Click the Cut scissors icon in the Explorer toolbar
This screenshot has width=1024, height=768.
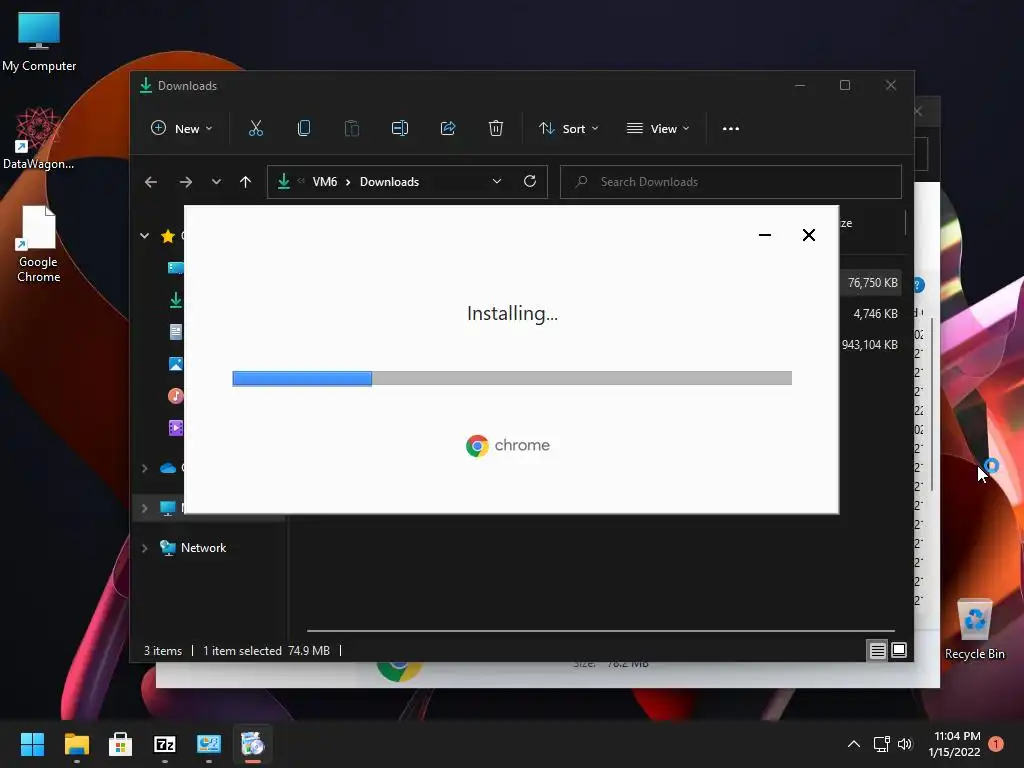point(255,129)
